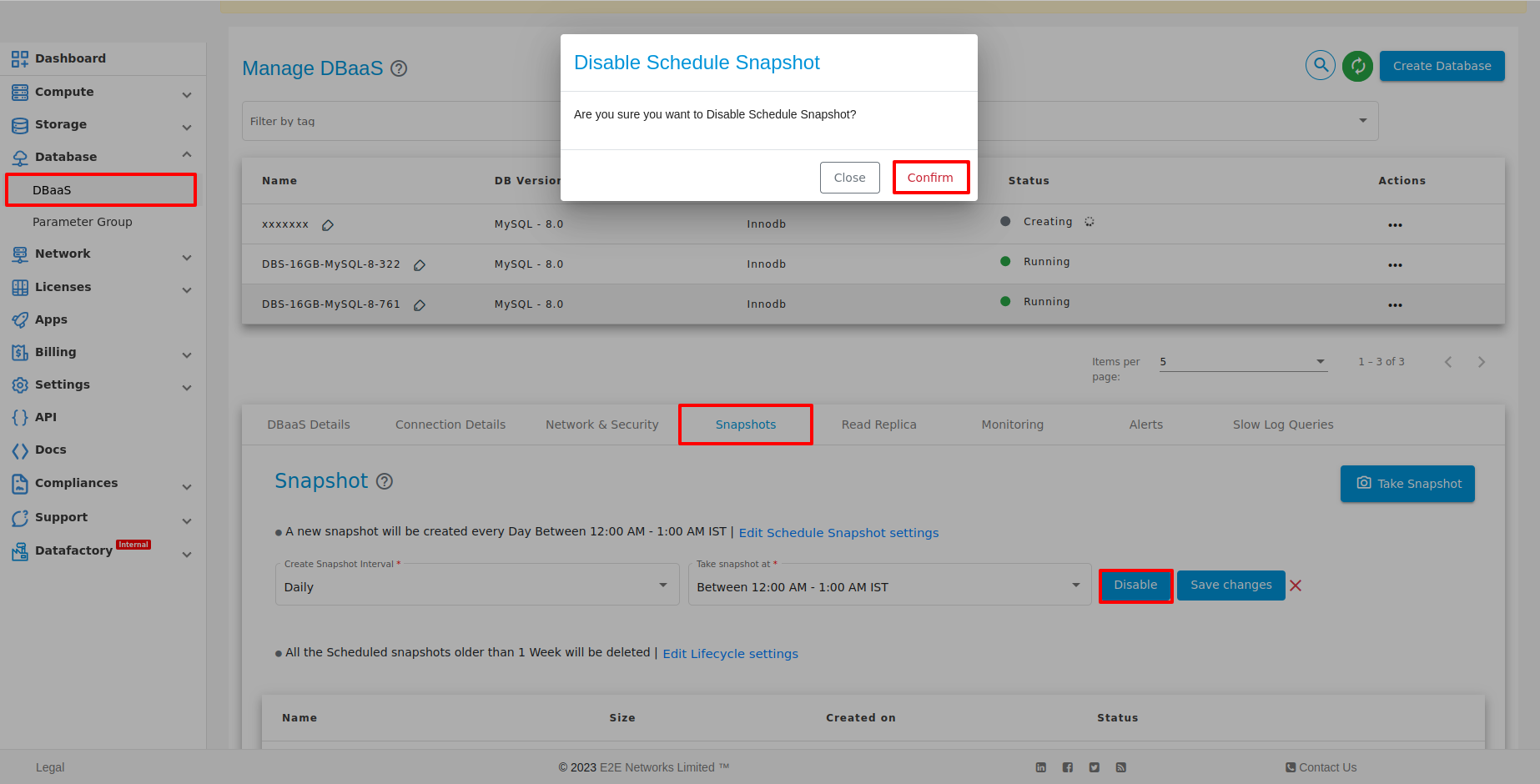Switch to the Monitoring tab
Screen dimensions: 1540x784
tap(1013, 425)
